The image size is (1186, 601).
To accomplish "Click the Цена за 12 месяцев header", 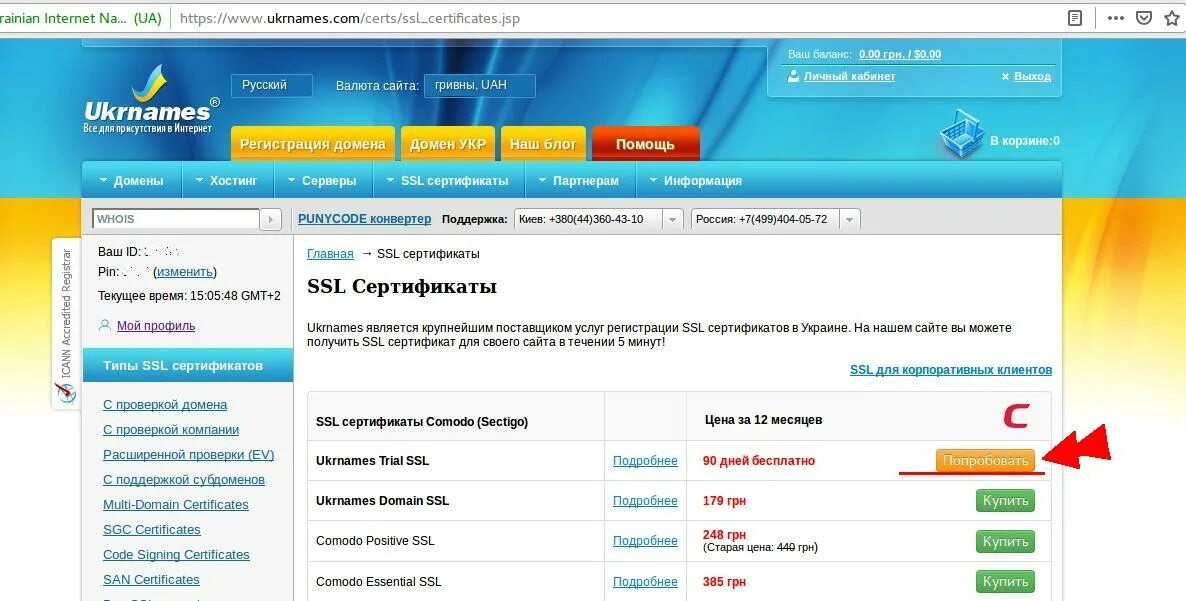I will (x=763, y=420).
